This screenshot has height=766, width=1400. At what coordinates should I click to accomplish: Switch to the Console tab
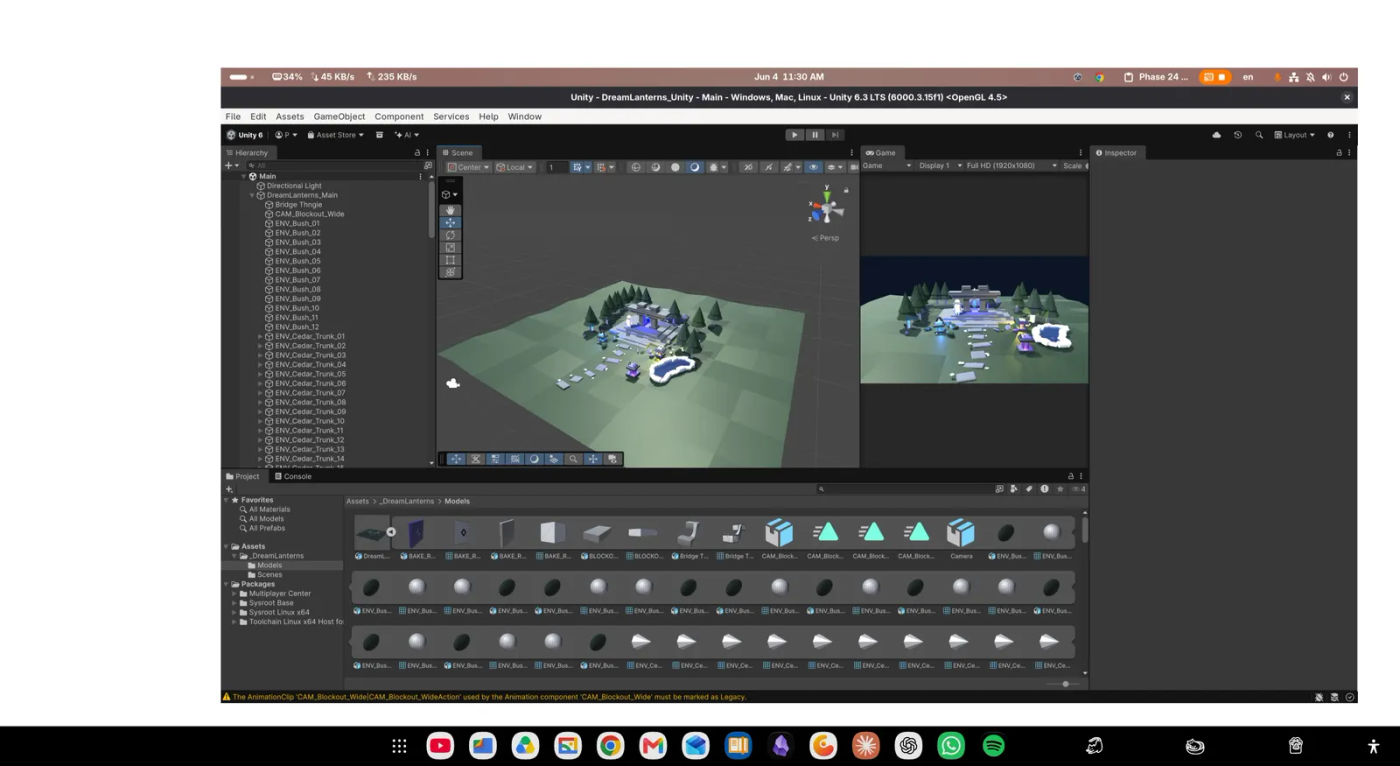click(293, 476)
